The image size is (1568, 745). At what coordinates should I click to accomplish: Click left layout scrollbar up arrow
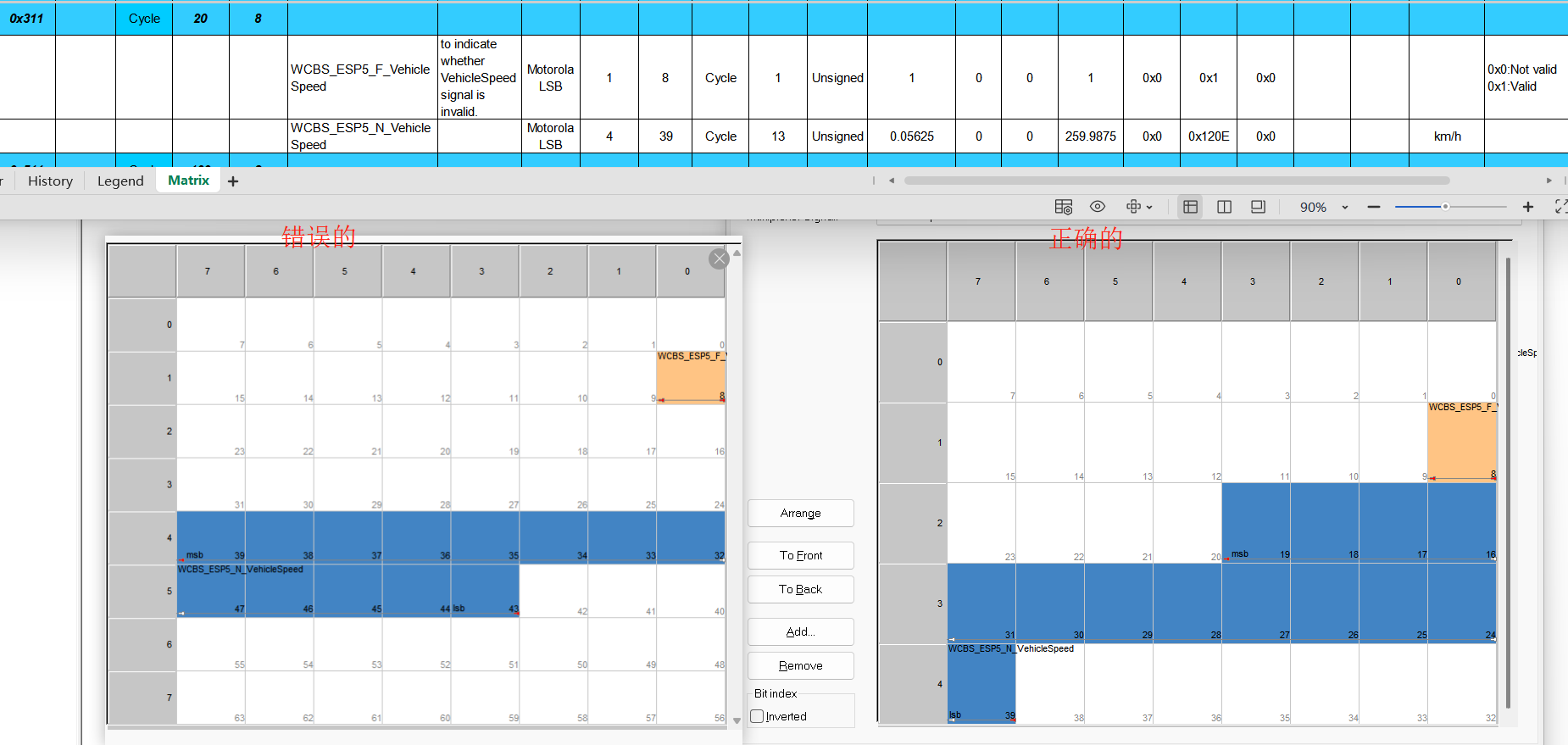click(x=737, y=253)
